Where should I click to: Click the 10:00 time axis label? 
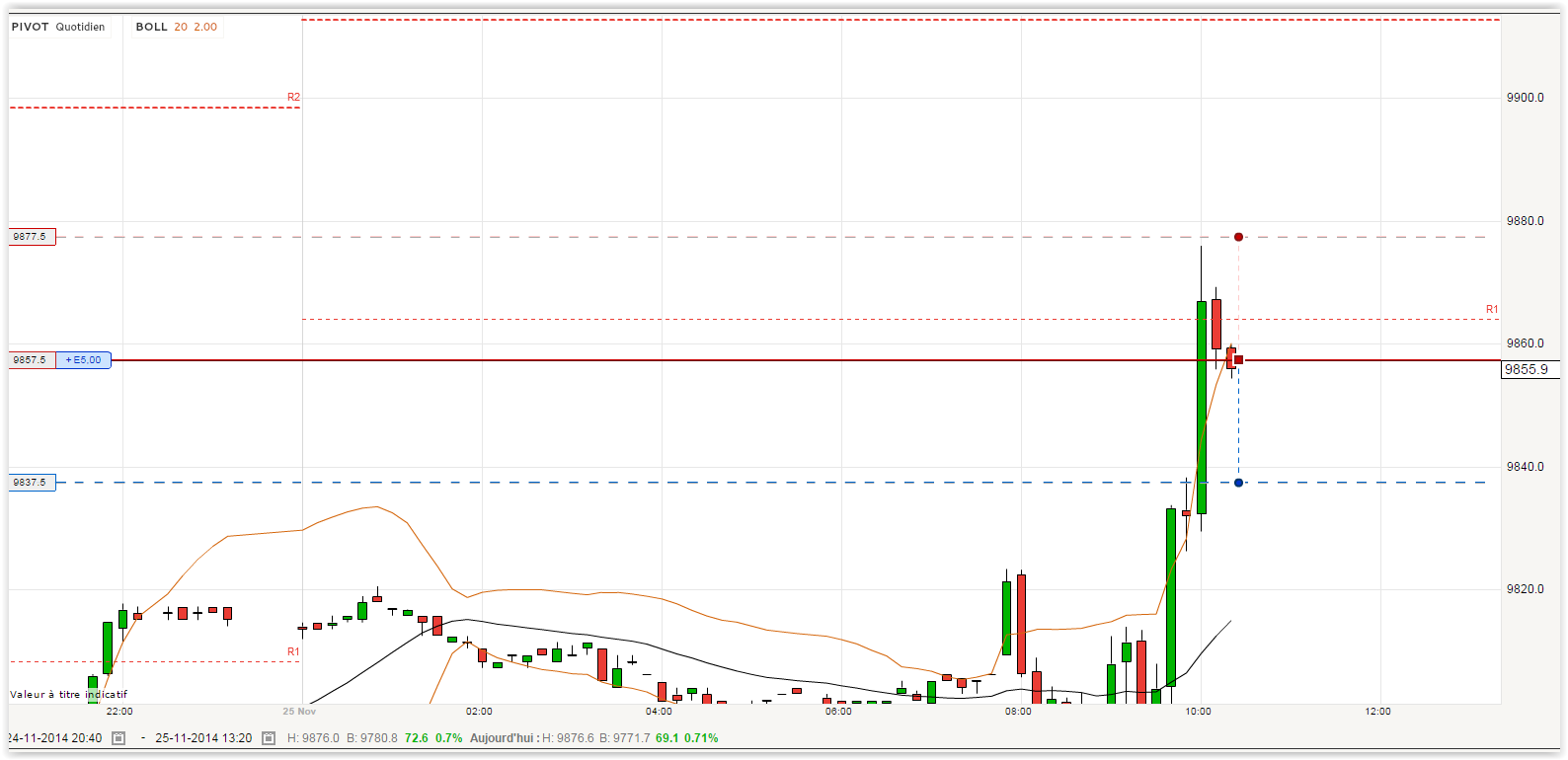pyautogui.click(x=1198, y=711)
